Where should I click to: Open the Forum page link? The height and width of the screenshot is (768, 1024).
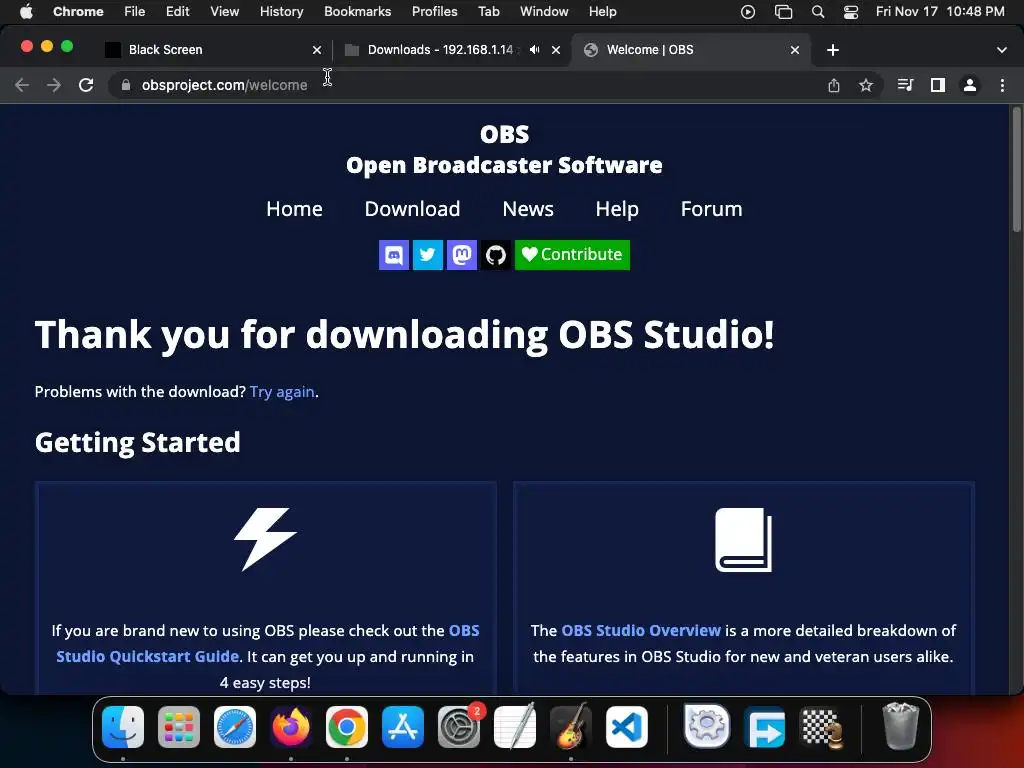[711, 209]
